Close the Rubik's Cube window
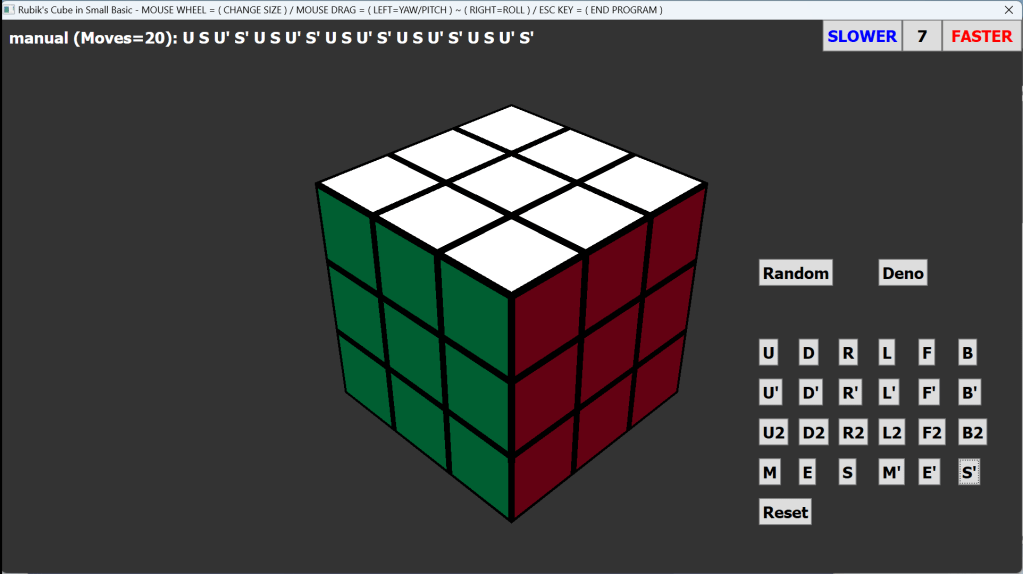 coord(1008,9)
